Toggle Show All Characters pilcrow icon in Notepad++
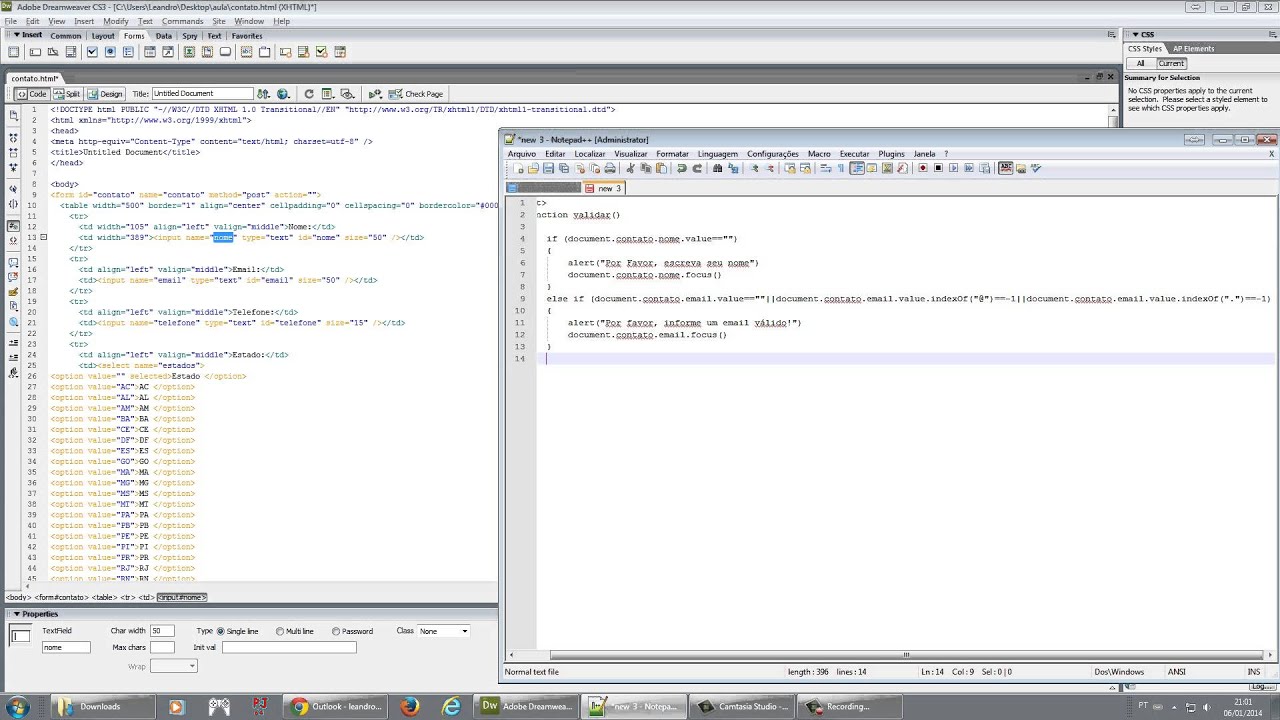Viewport: 1280px width, 720px height. click(x=841, y=168)
